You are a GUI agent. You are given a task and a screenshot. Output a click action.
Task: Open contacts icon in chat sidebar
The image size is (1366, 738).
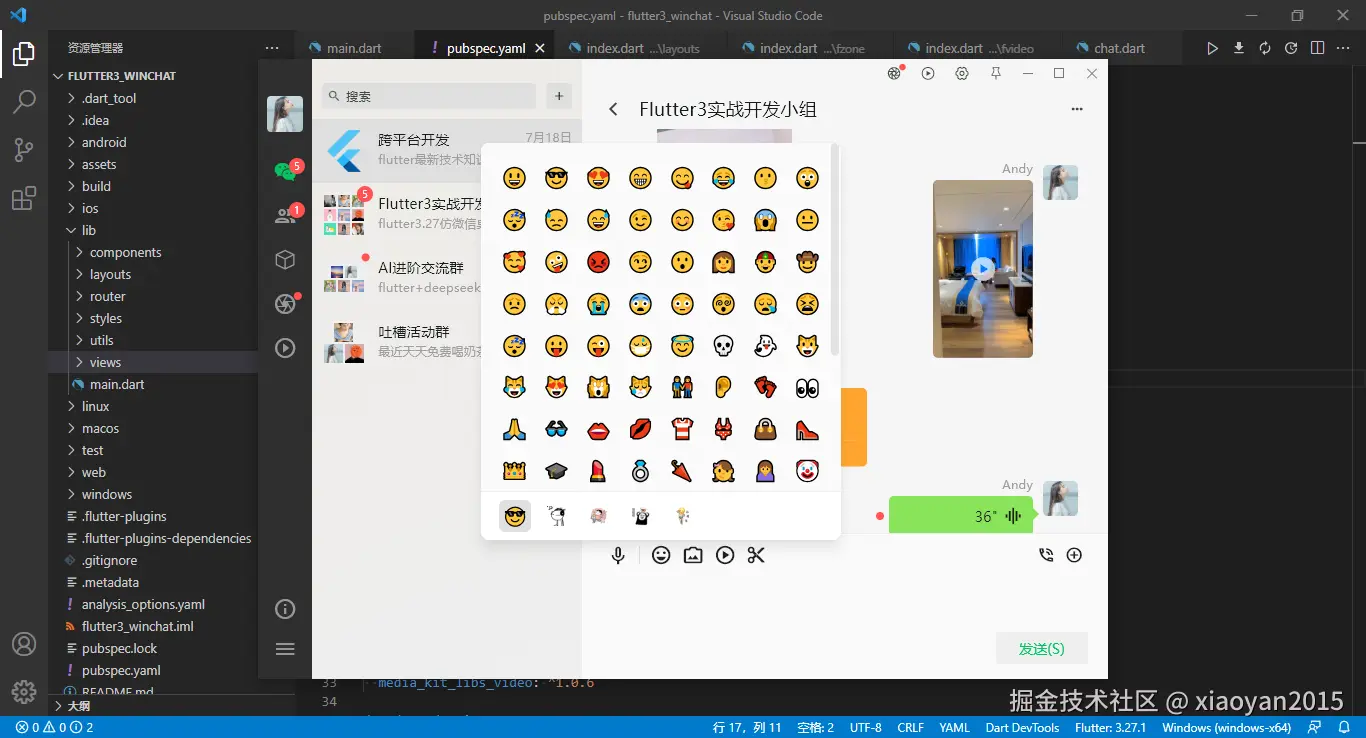pyautogui.click(x=285, y=215)
